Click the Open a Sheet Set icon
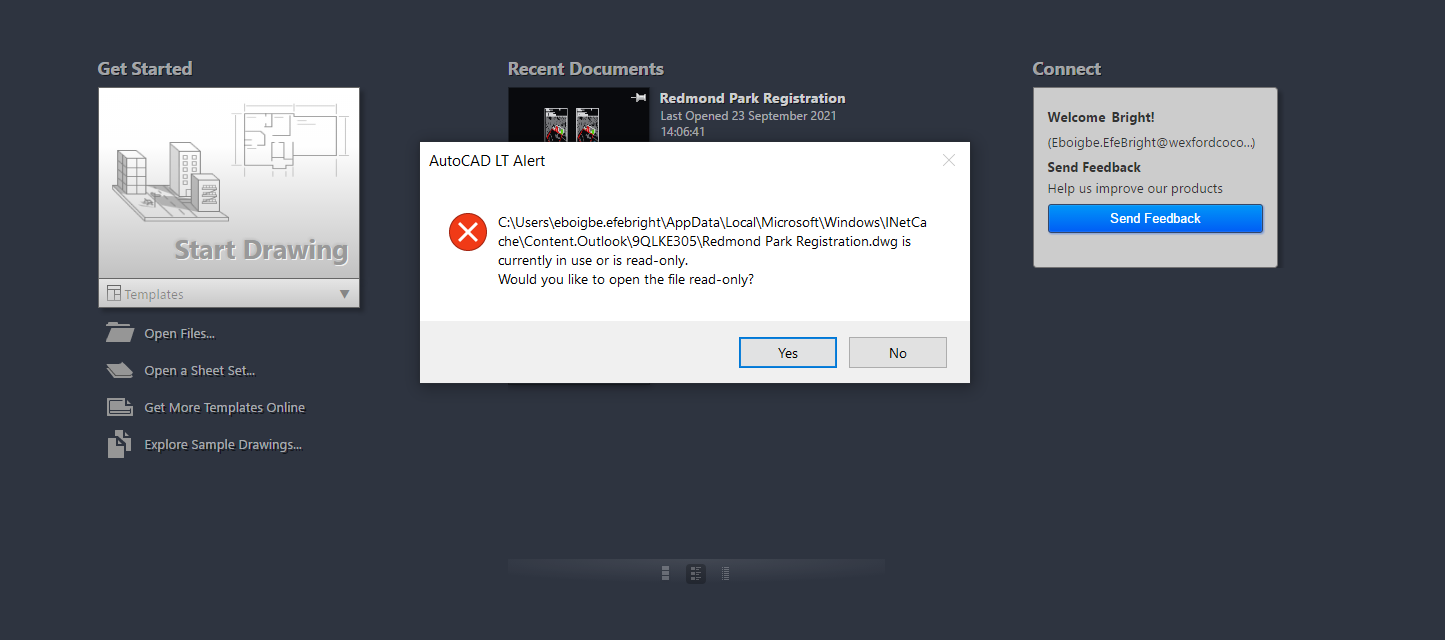 pyautogui.click(x=119, y=370)
